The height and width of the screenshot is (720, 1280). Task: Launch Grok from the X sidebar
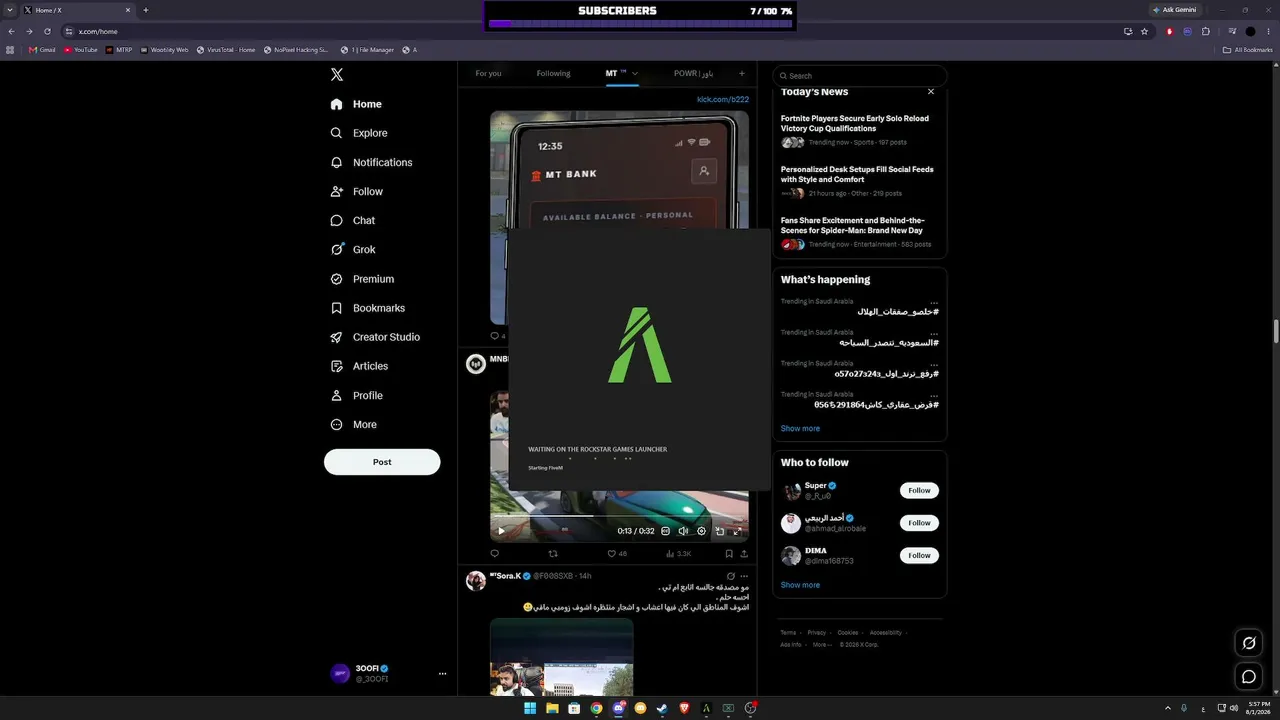point(353,249)
